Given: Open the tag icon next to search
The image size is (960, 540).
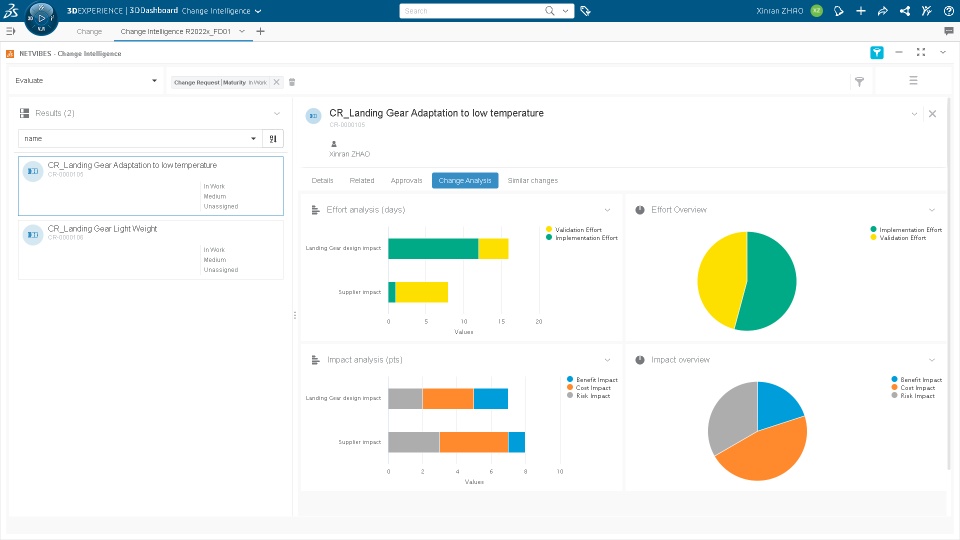Looking at the screenshot, I should (585, 10).
